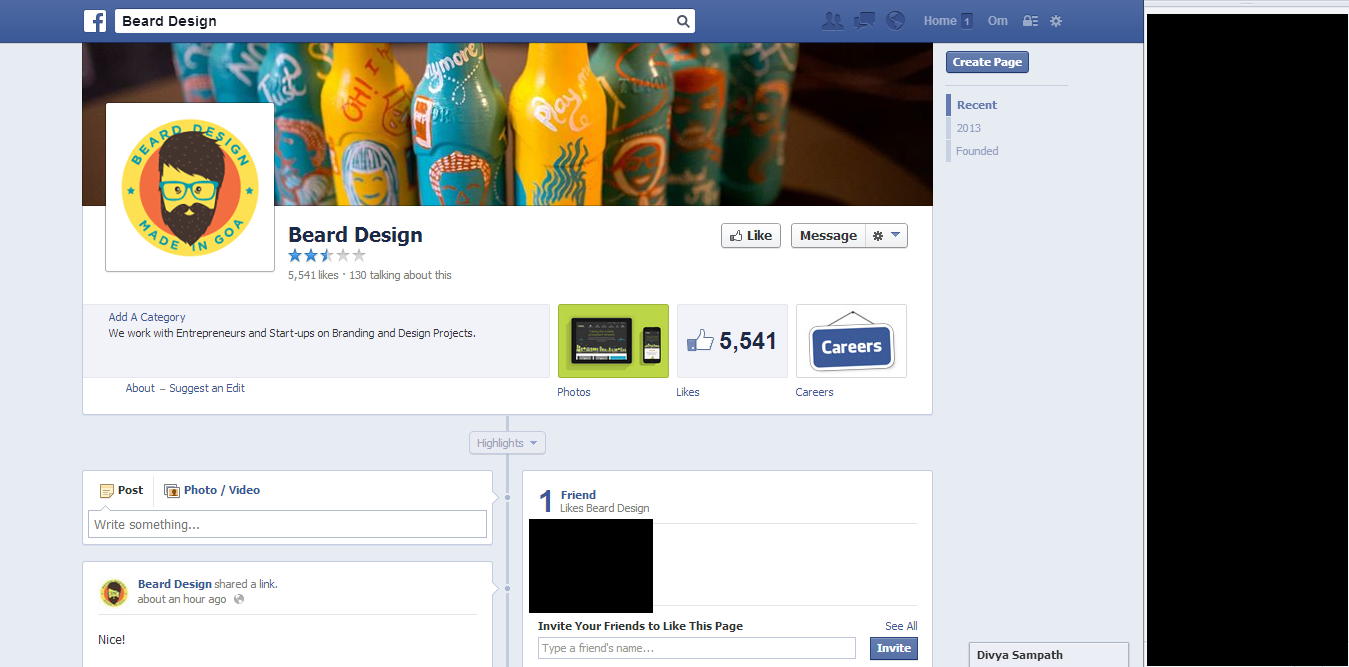Open the Careers app box icon
This screenshot has height=667, width=1349.
click(x=851, y=341)
